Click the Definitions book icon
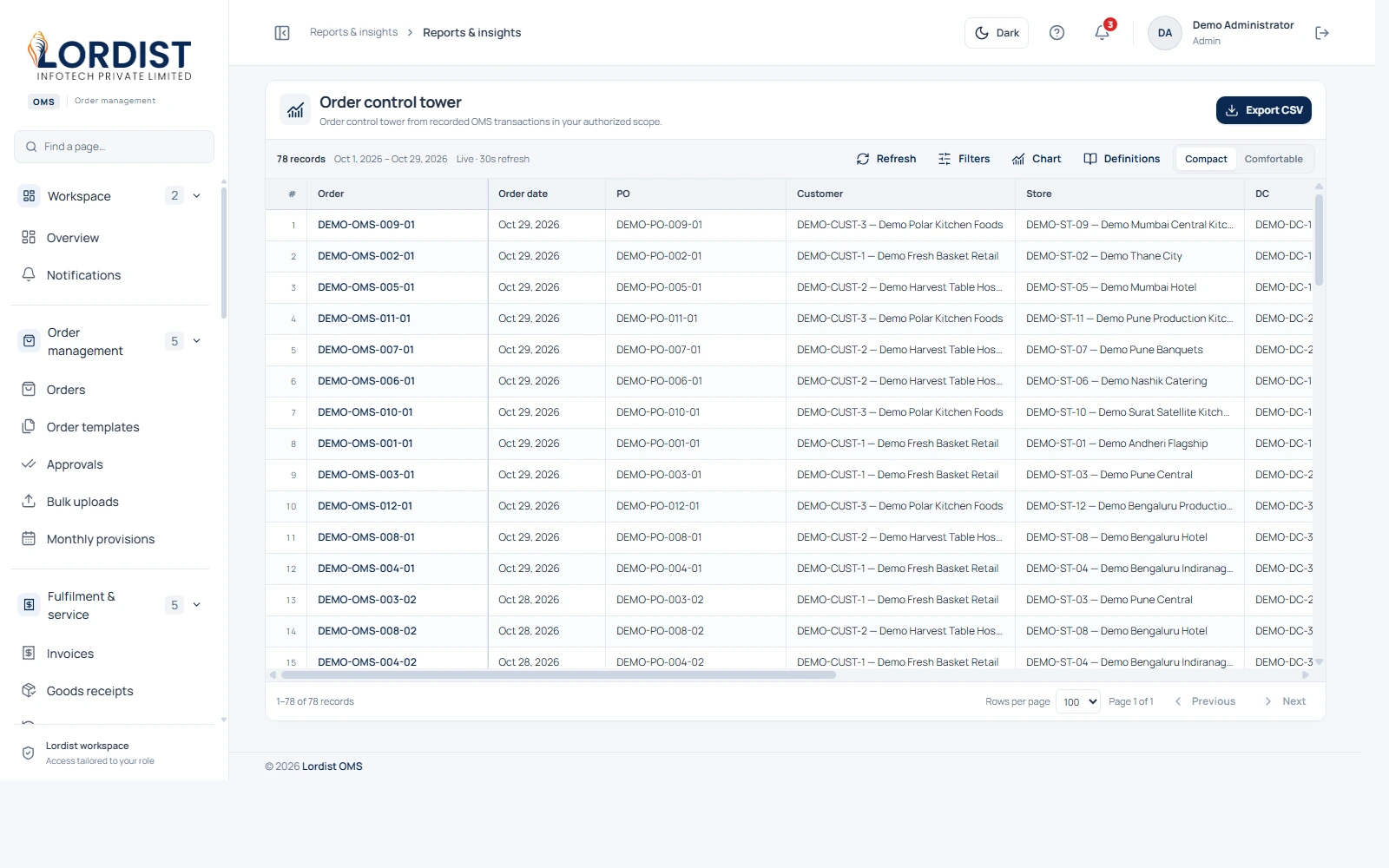The height and width of the screenshot is (868, 1389). coord(1090,159)
